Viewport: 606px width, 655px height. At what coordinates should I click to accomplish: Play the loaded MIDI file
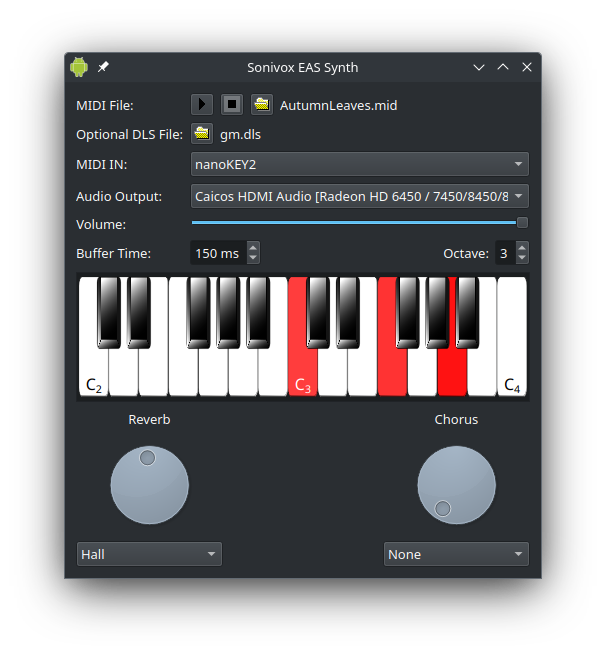tap(202, 104)
